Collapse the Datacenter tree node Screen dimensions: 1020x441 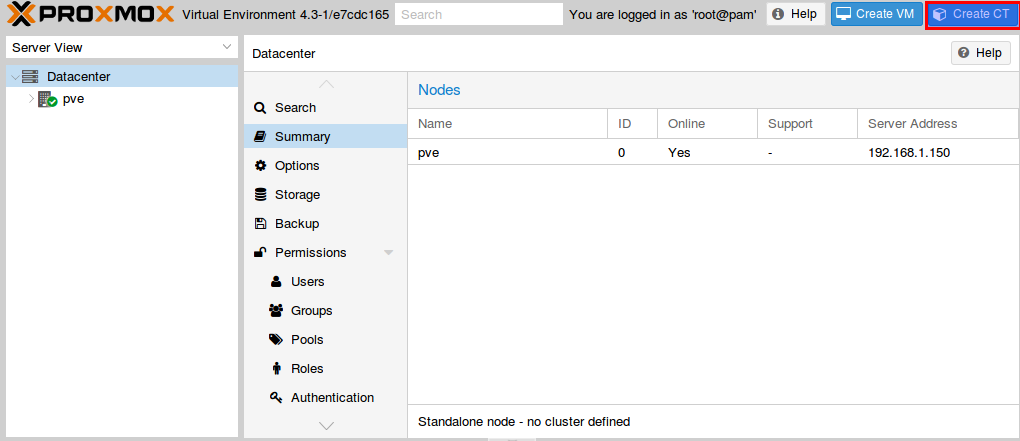[x=15, y=77]
